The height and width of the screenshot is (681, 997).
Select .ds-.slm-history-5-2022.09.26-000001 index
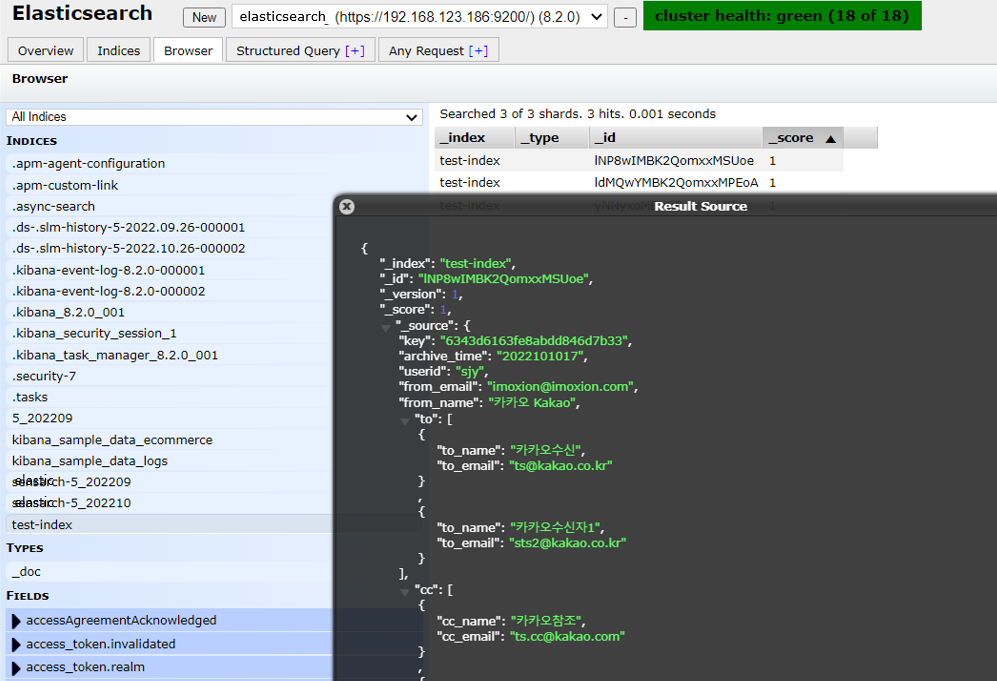(169, 227)
